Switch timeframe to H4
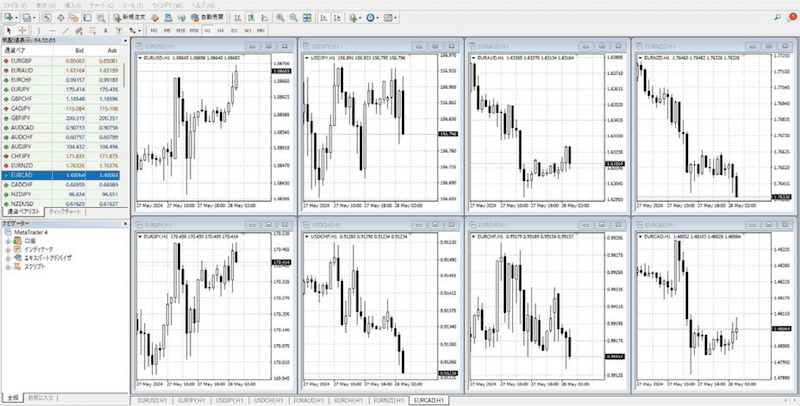Viewport: 800px width, 406px height. coord(220,30)
